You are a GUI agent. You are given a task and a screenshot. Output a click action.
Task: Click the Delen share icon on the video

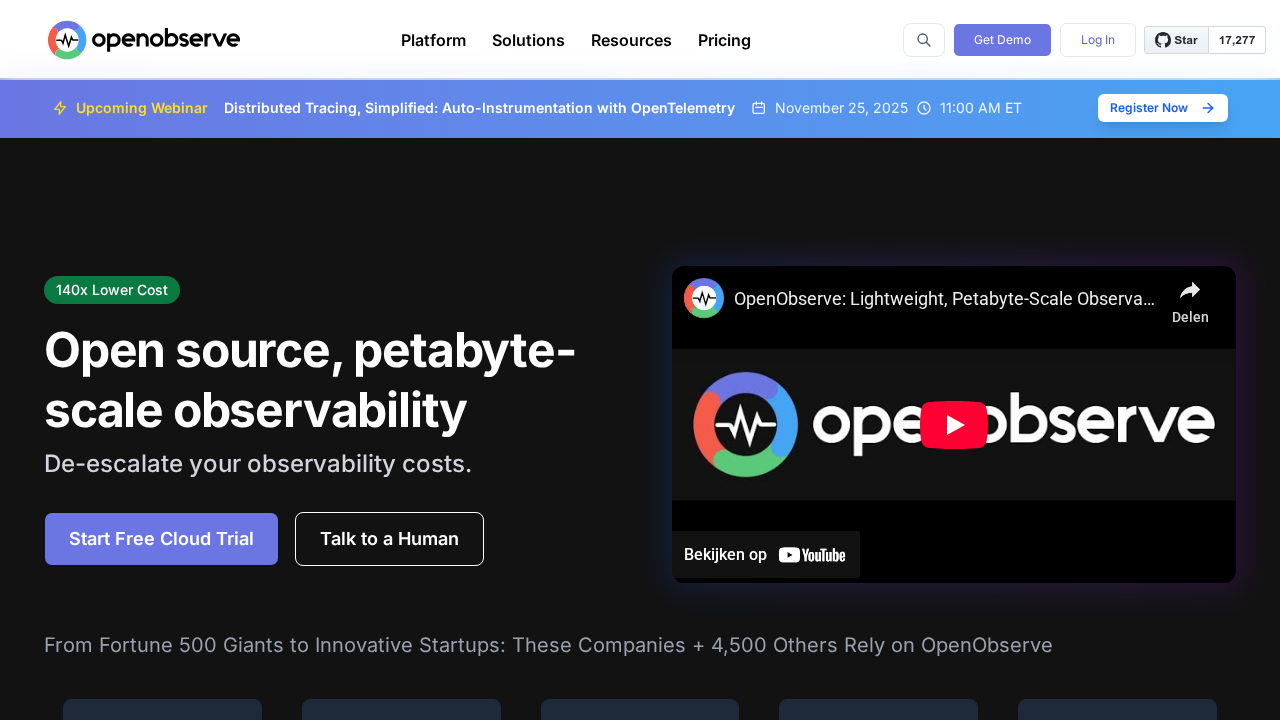1189,290
